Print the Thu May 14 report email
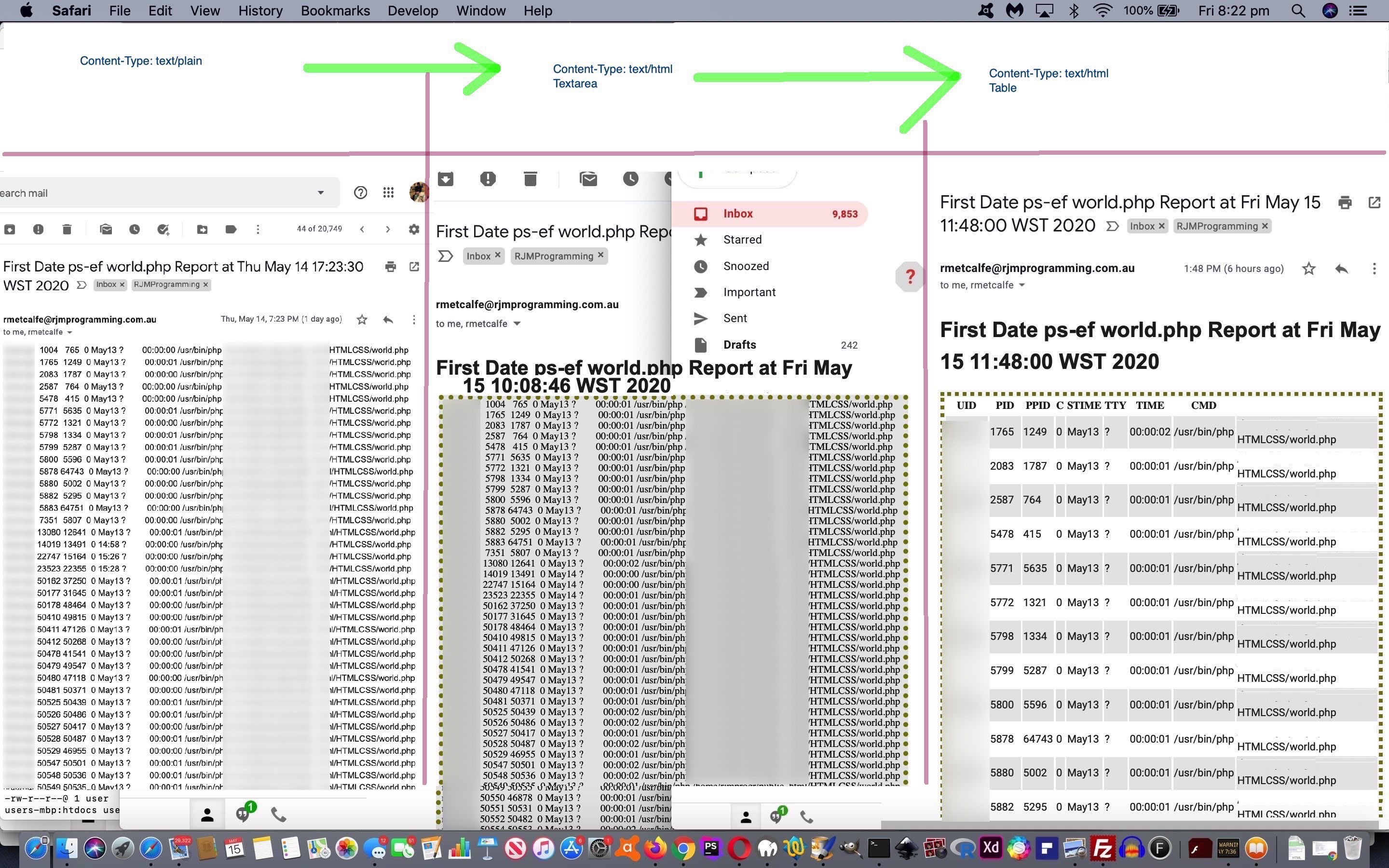The image size is (1389, 868). (x=390, y=266)
